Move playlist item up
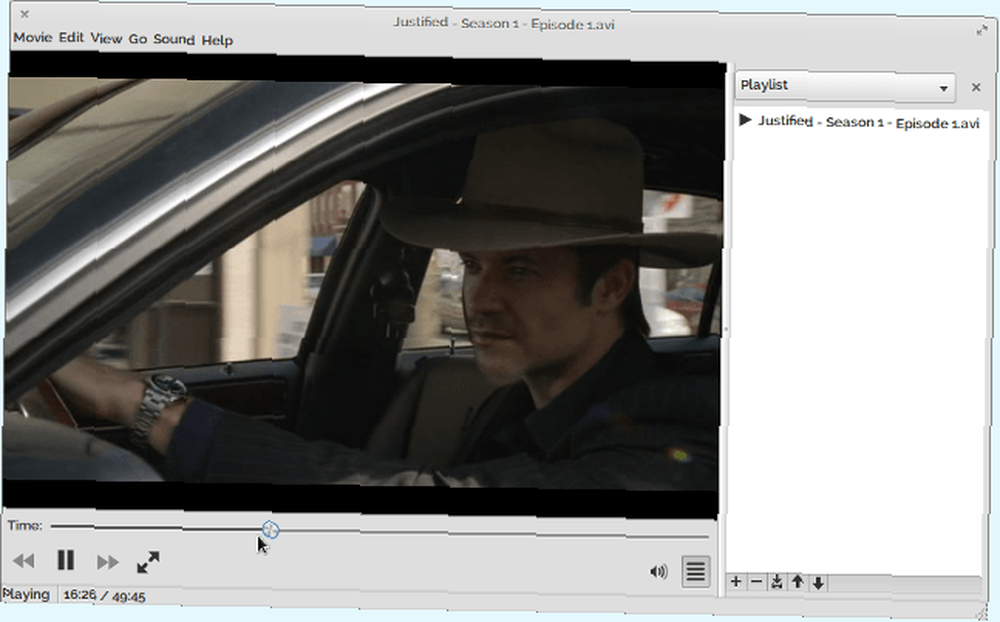 [x=797, y=582]
